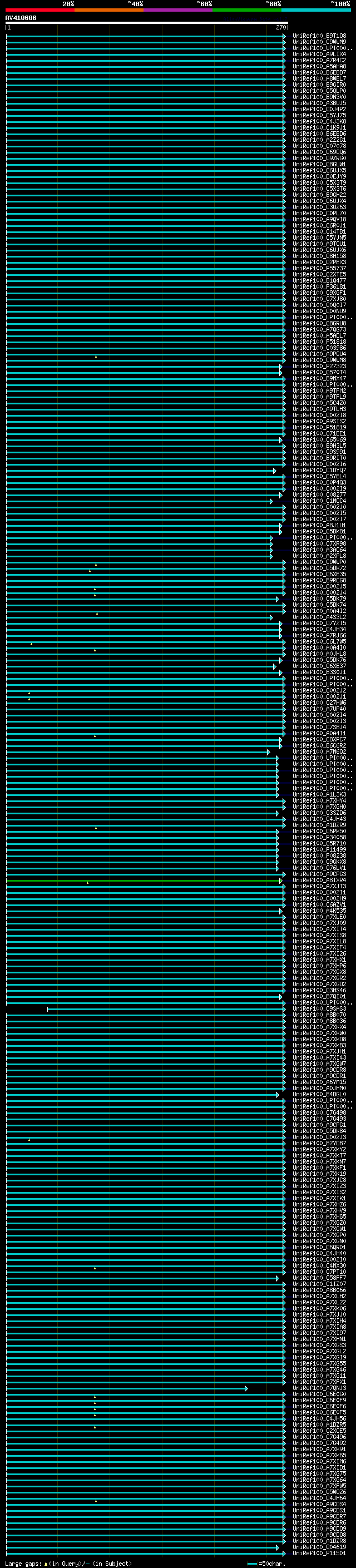Click UniRef100_P55737 entry
Screen dimensions: 356x1568
tap(319, 269)
